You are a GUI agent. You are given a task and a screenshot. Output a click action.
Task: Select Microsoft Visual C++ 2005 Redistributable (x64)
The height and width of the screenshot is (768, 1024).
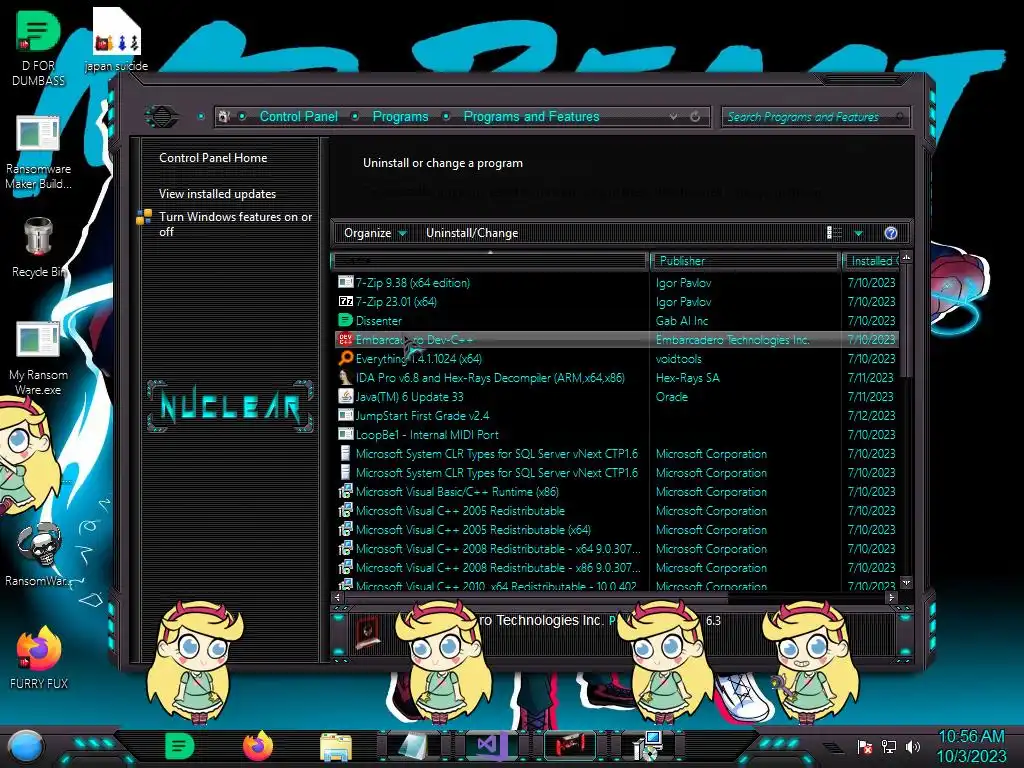coord(615,529)
